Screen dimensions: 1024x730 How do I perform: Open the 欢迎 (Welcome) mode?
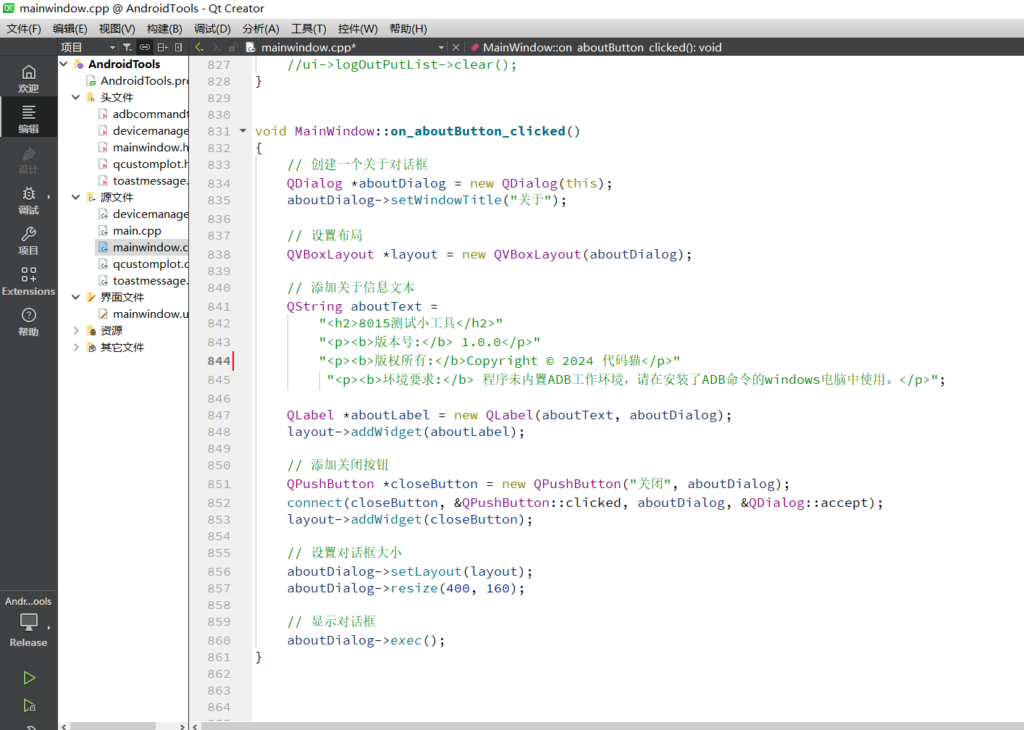point(28,78)
